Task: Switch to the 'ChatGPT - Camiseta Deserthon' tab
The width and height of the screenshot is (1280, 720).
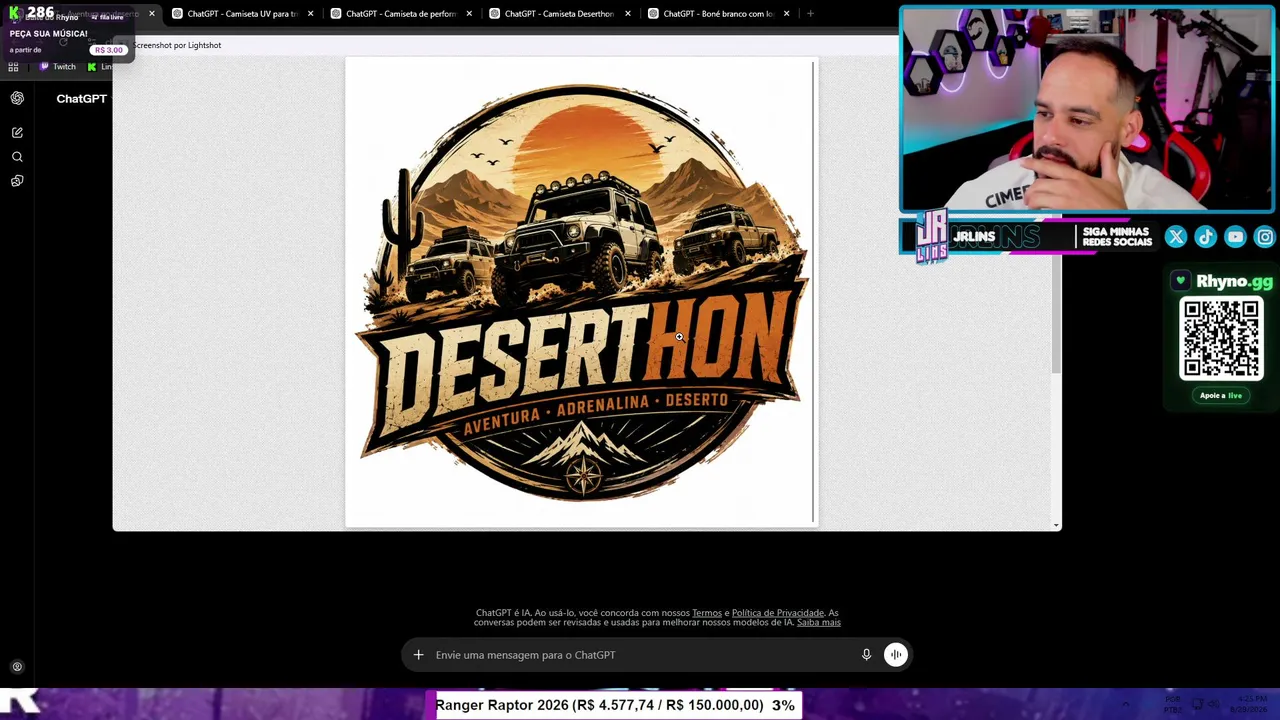Action: click(x=559, y=14)
